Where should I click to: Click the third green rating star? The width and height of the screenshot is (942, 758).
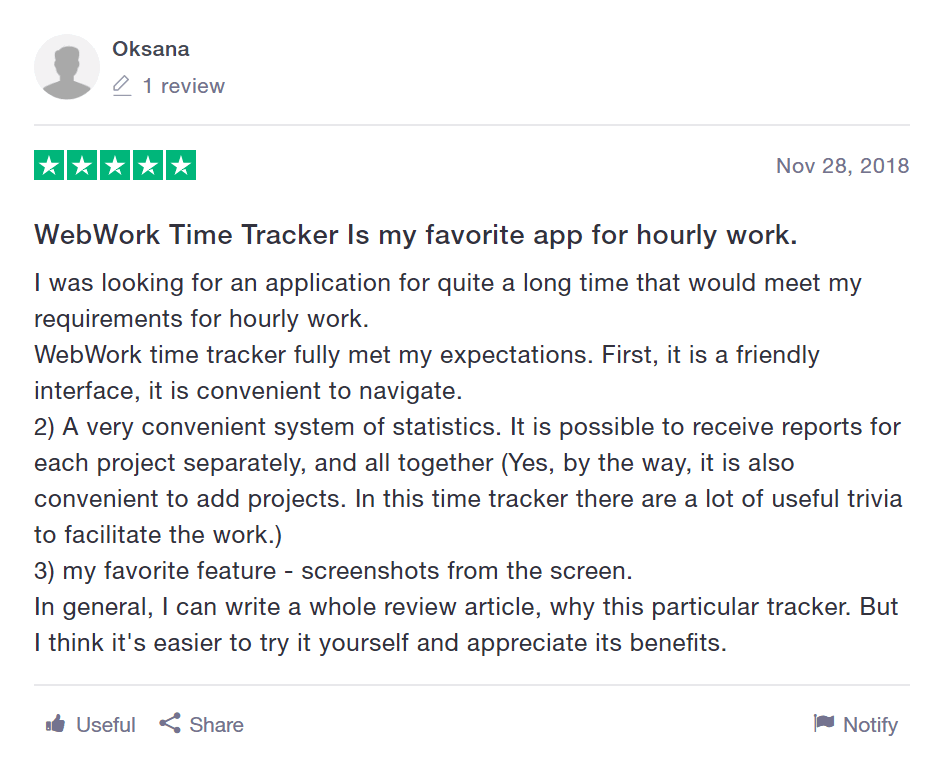coord(115,165)
